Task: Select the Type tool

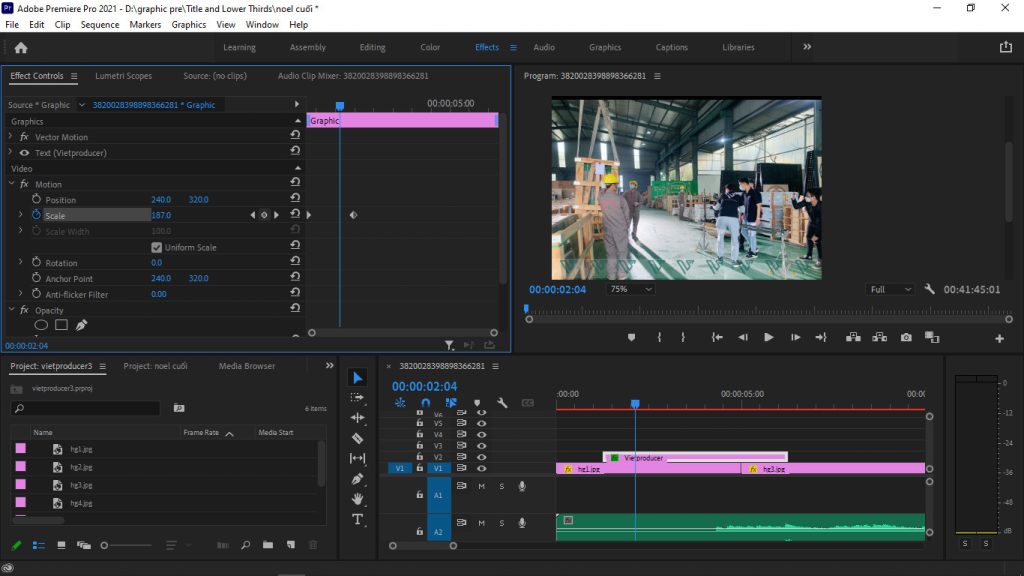Action: click(x=358, y=519)
